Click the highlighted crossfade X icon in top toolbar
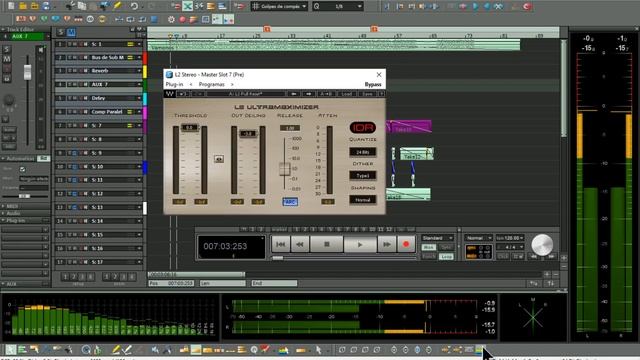Image resolution: width=640 pixels, height=360 pixels. click(x=187, y=6)
